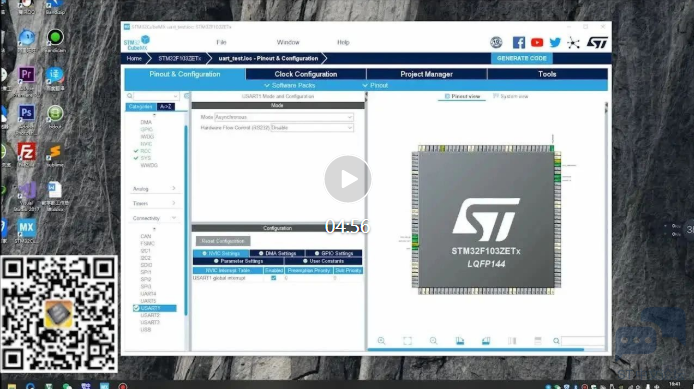
Task: Open the Facebook link icon
Action: pos(519,42)
